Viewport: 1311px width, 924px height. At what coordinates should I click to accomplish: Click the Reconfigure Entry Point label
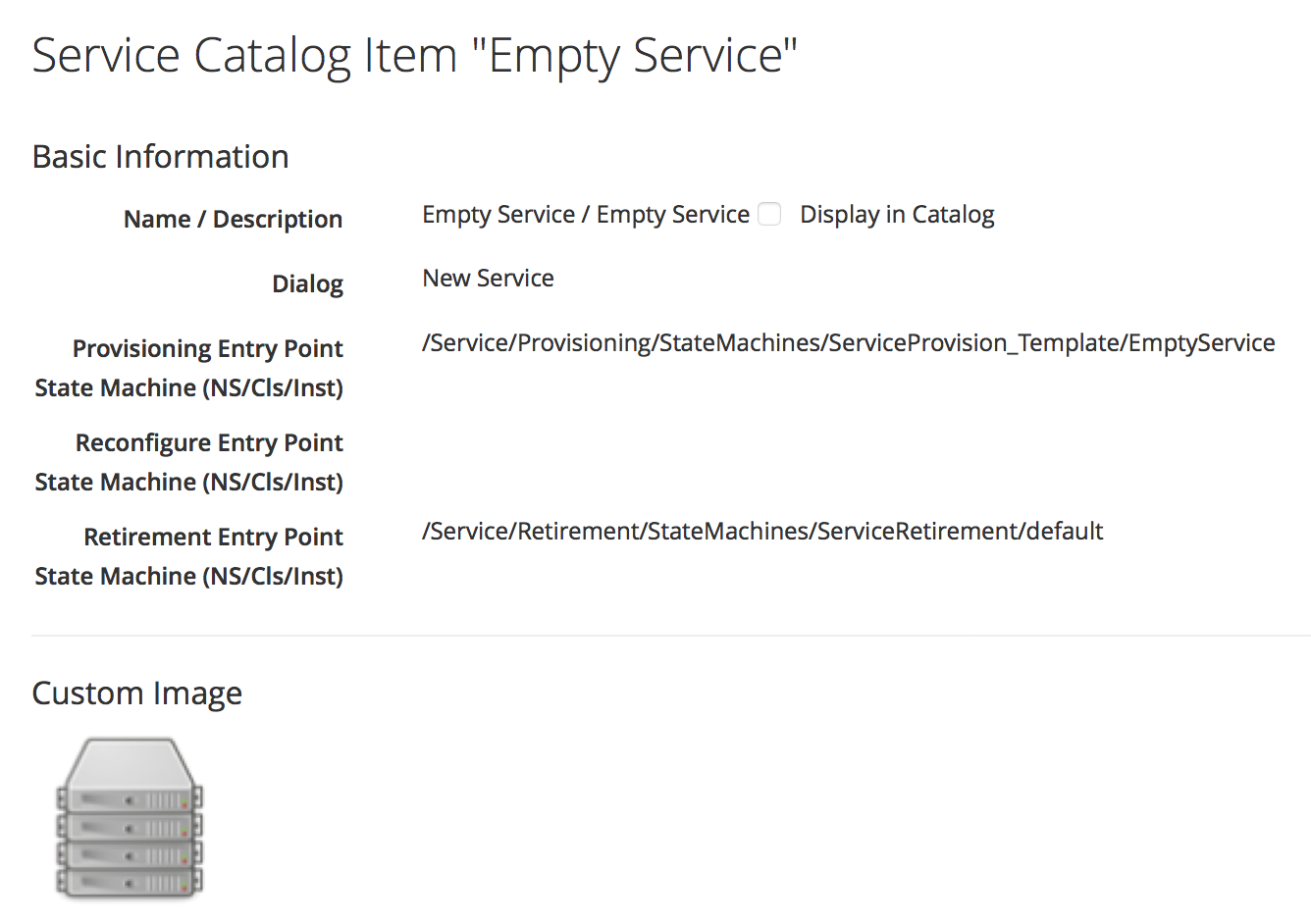209,443
